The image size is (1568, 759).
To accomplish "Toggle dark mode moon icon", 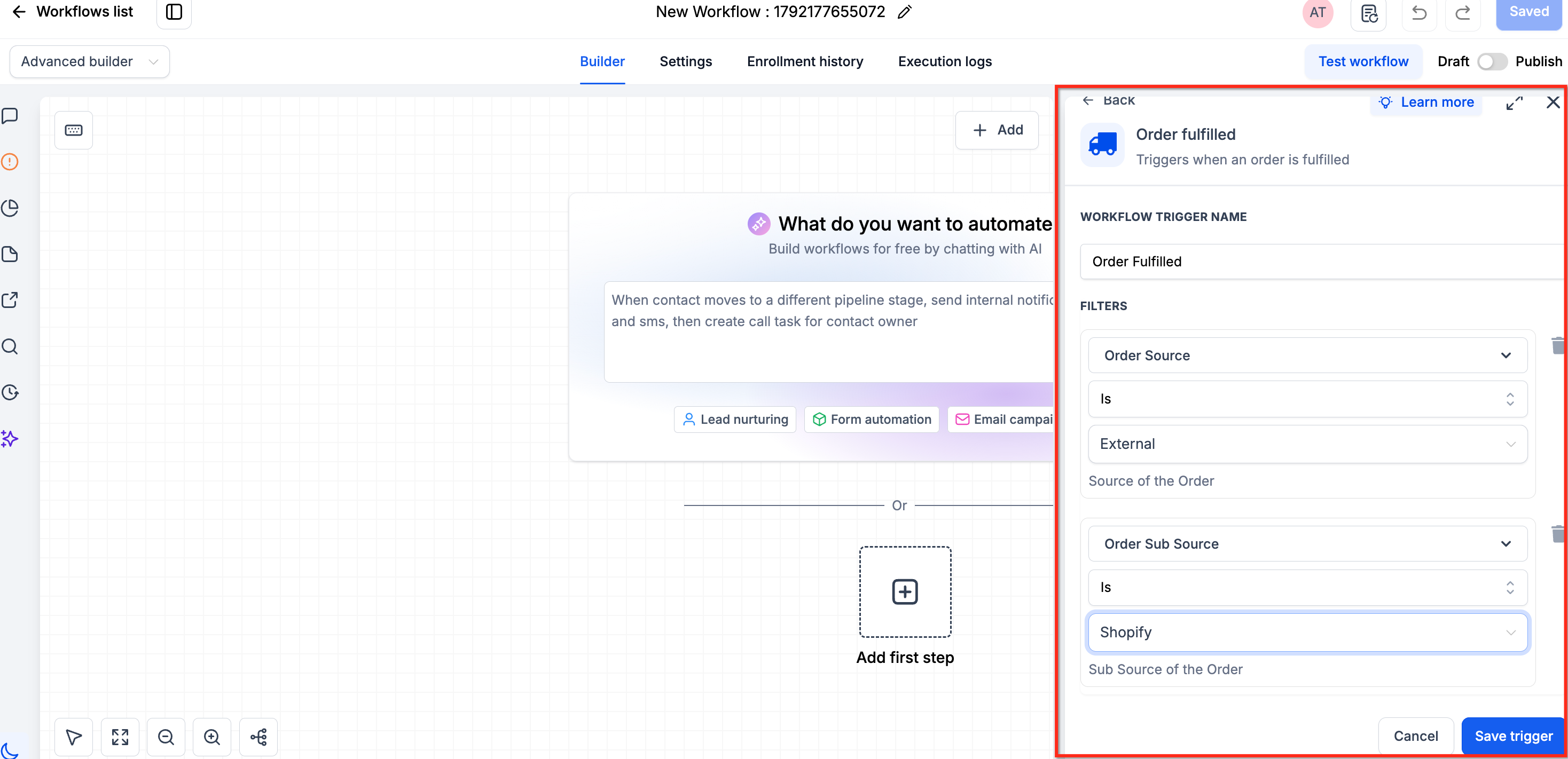I will (x=10, y=751).
